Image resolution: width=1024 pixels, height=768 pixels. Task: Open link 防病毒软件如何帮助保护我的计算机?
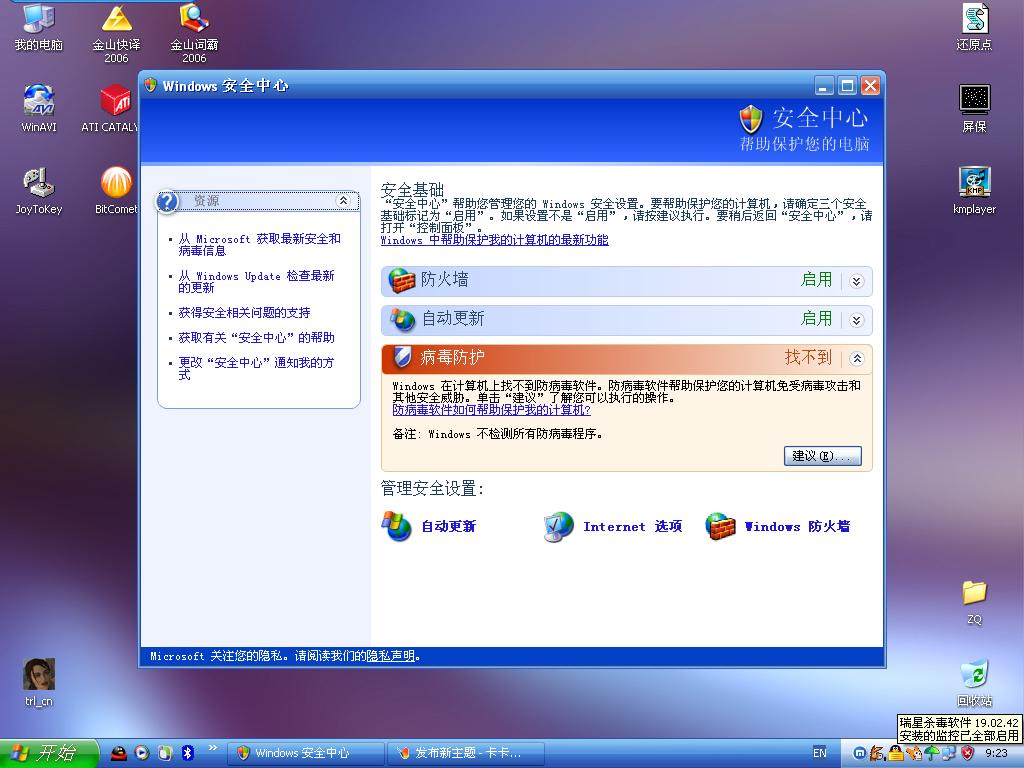[491, 409]
